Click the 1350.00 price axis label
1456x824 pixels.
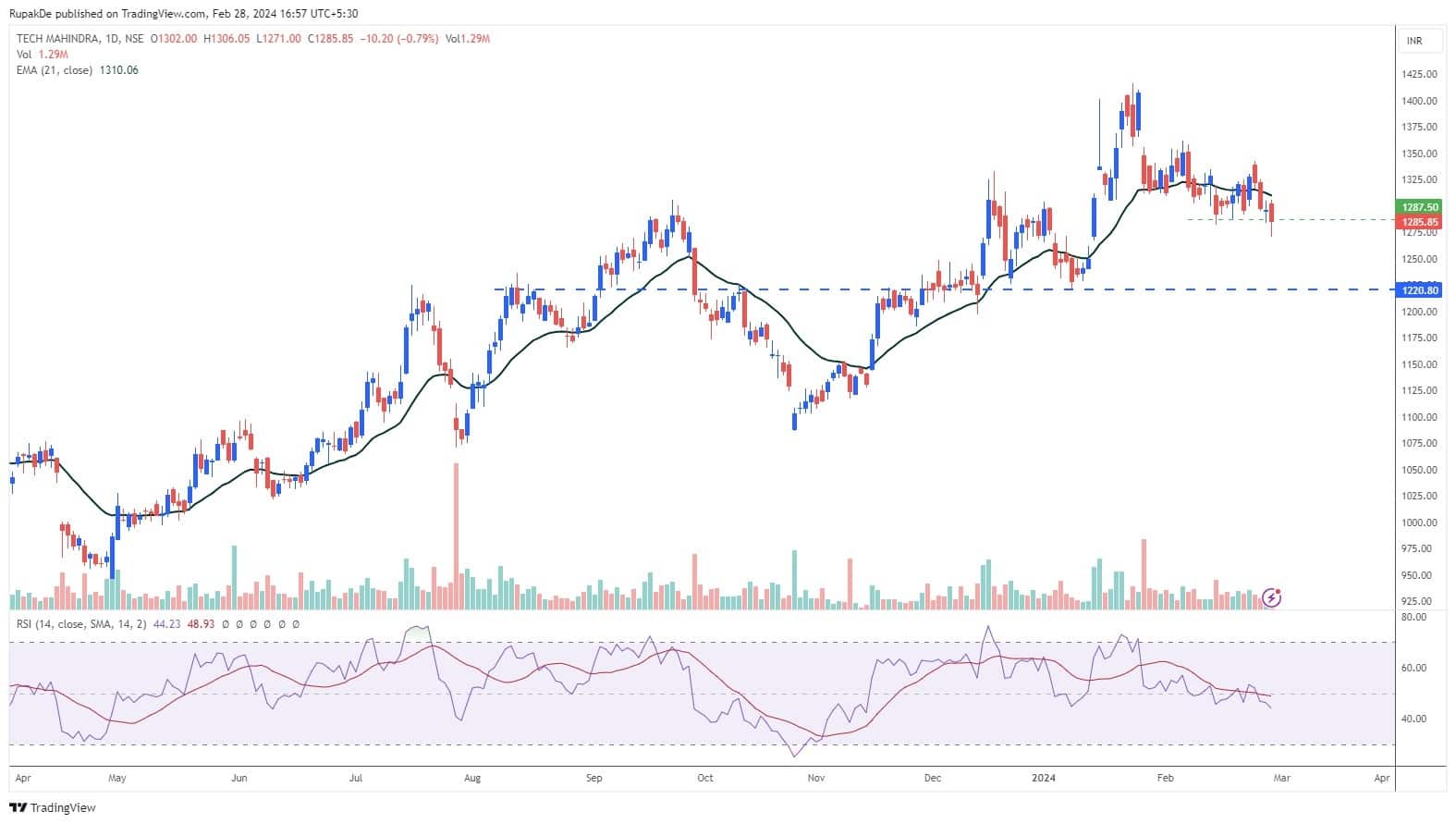click(1419, 154)
